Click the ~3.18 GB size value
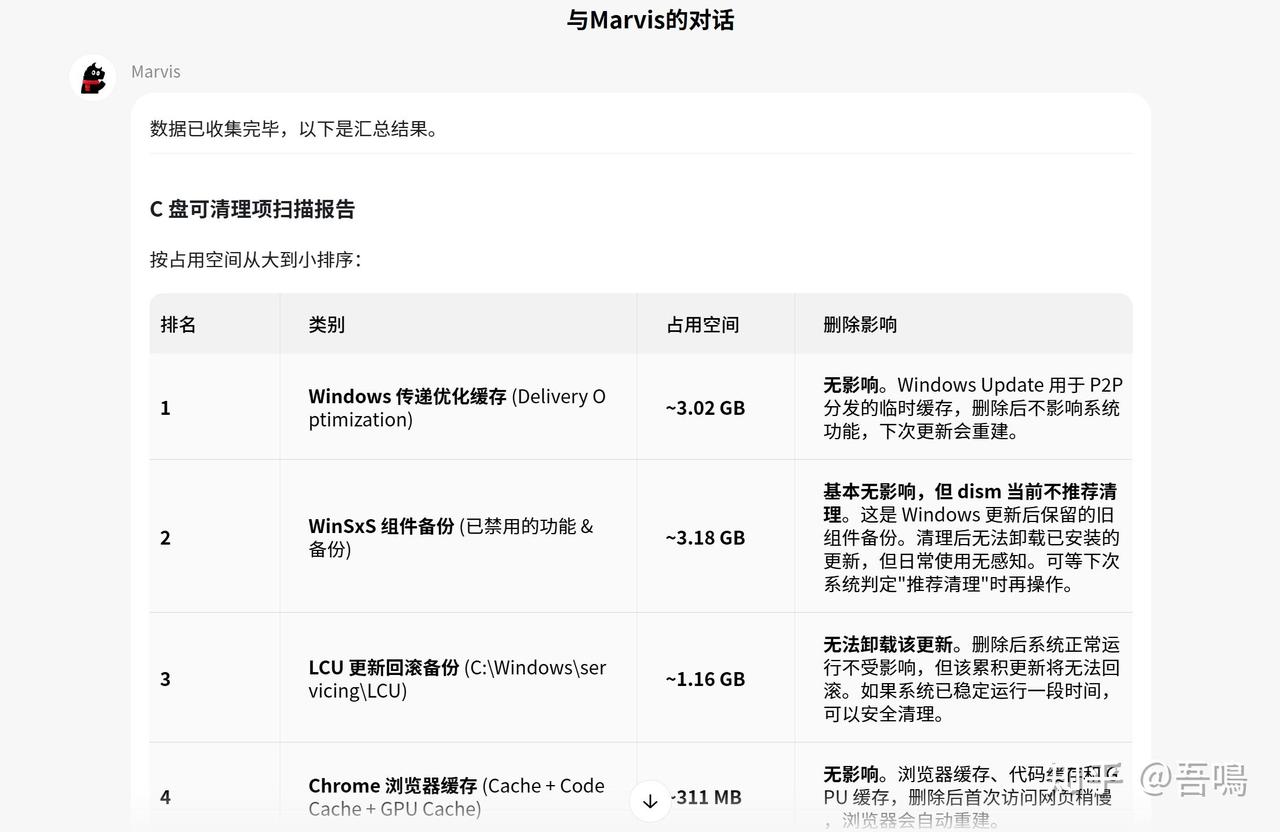 pos(705,537)
